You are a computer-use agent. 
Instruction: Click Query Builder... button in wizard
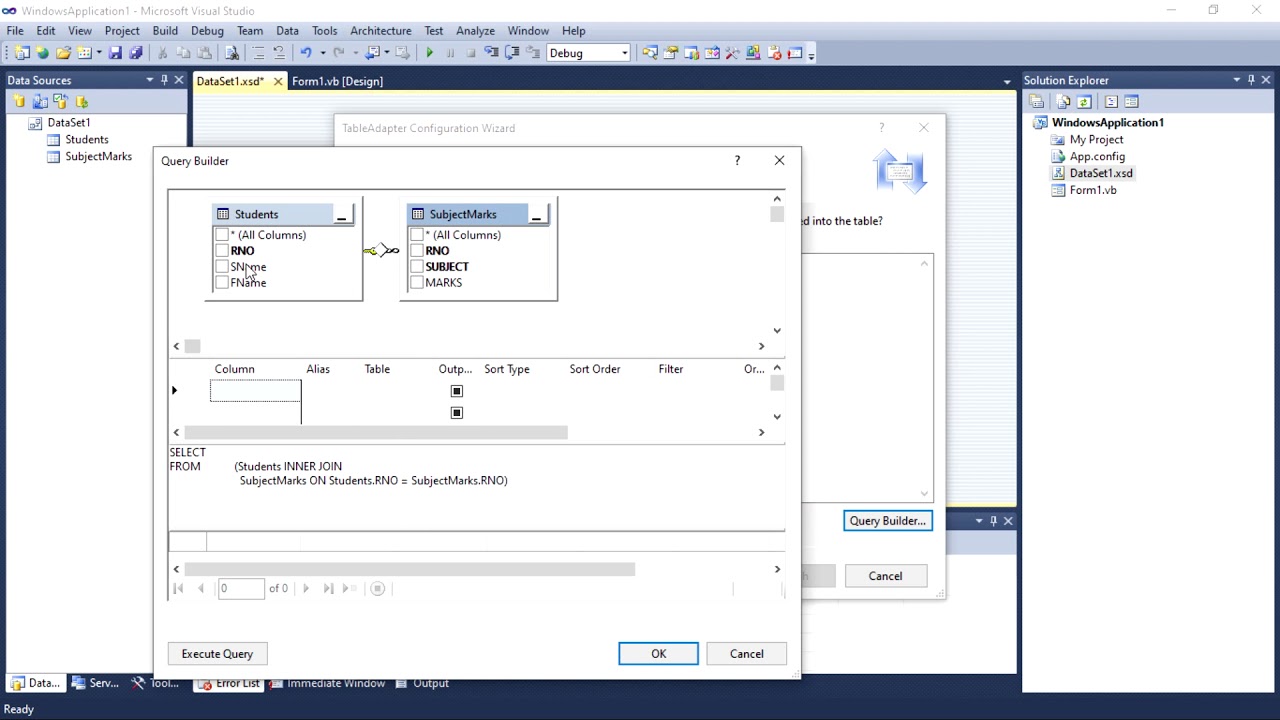[887, 521]
